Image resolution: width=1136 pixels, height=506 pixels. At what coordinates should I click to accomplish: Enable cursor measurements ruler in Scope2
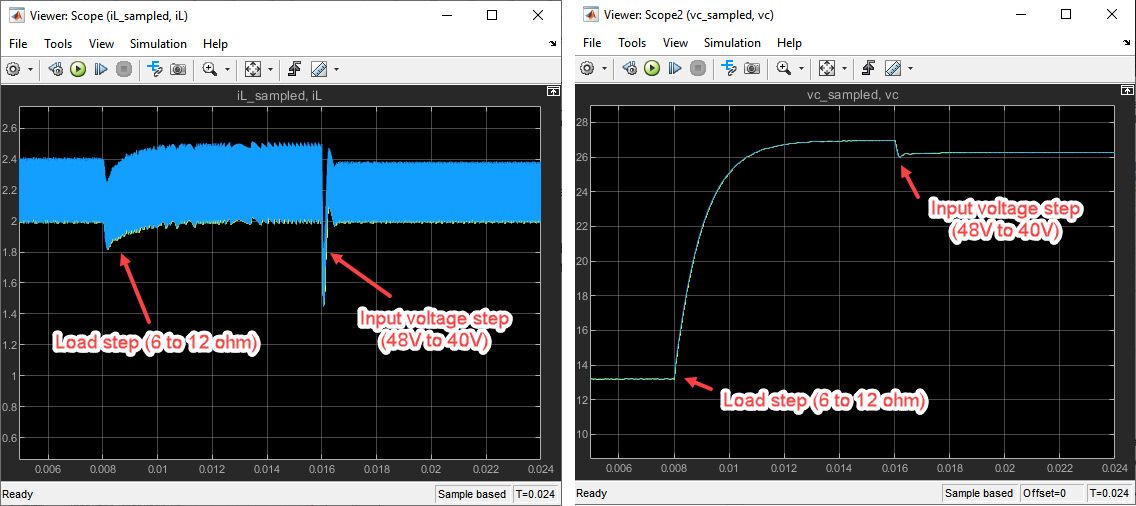click(x=893, y=68)
